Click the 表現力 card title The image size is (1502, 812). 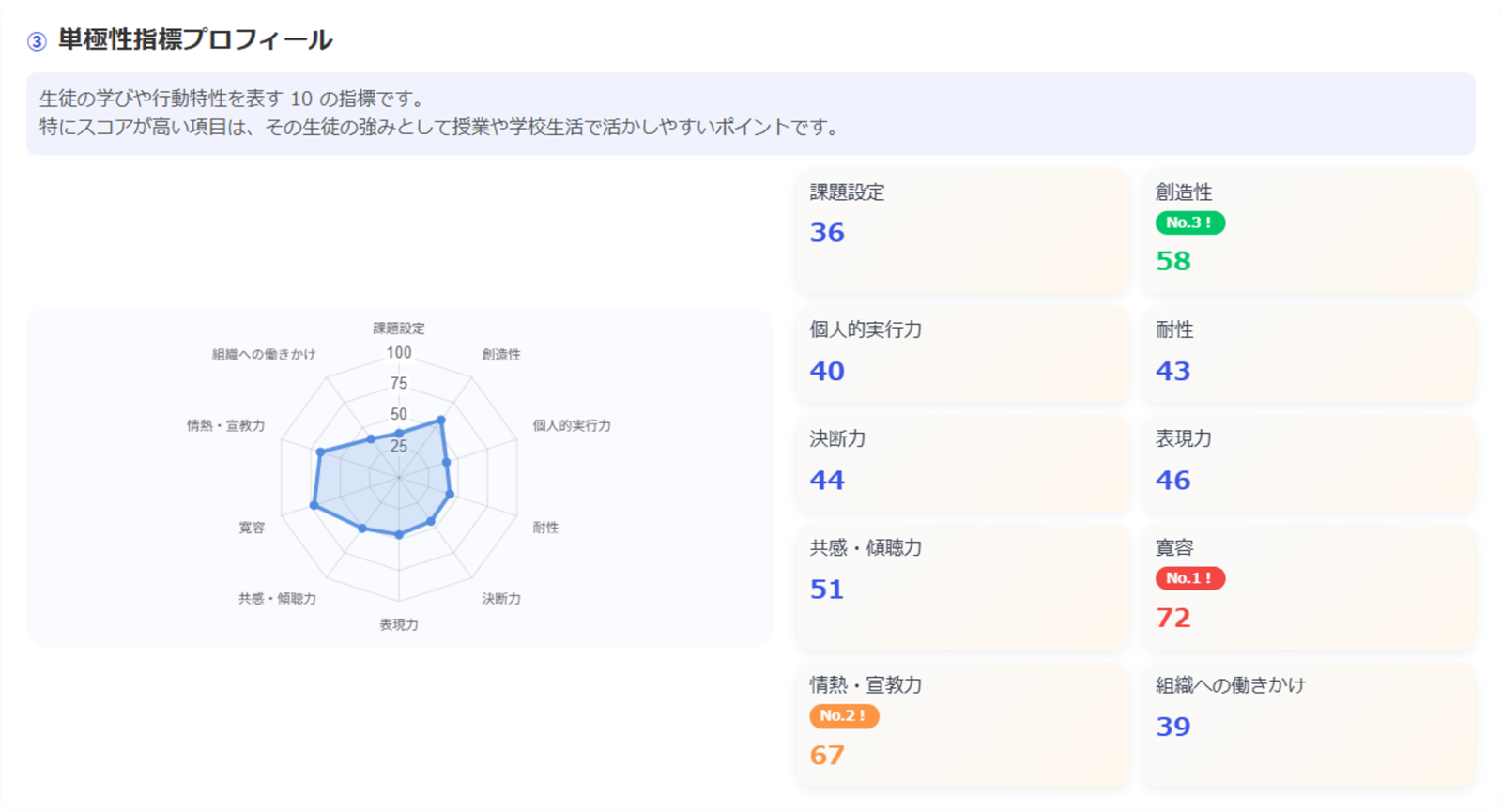coord(1183,438)
